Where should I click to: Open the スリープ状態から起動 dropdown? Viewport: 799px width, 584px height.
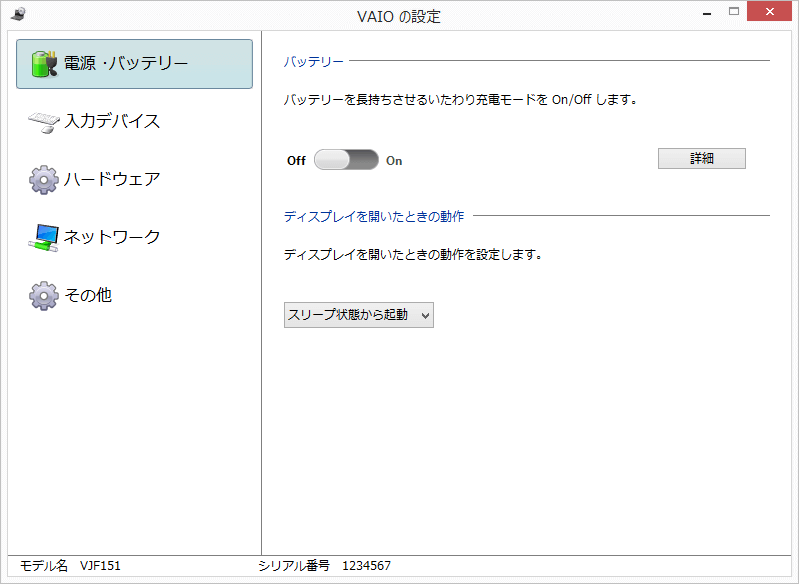point(359,315)
